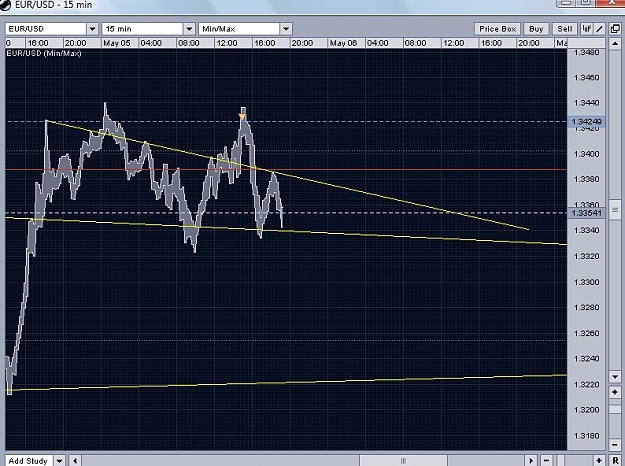This screenshot has height=466, width=625.
Task: Click the vertical scale up arrow
Action: (x=615, y=43)
